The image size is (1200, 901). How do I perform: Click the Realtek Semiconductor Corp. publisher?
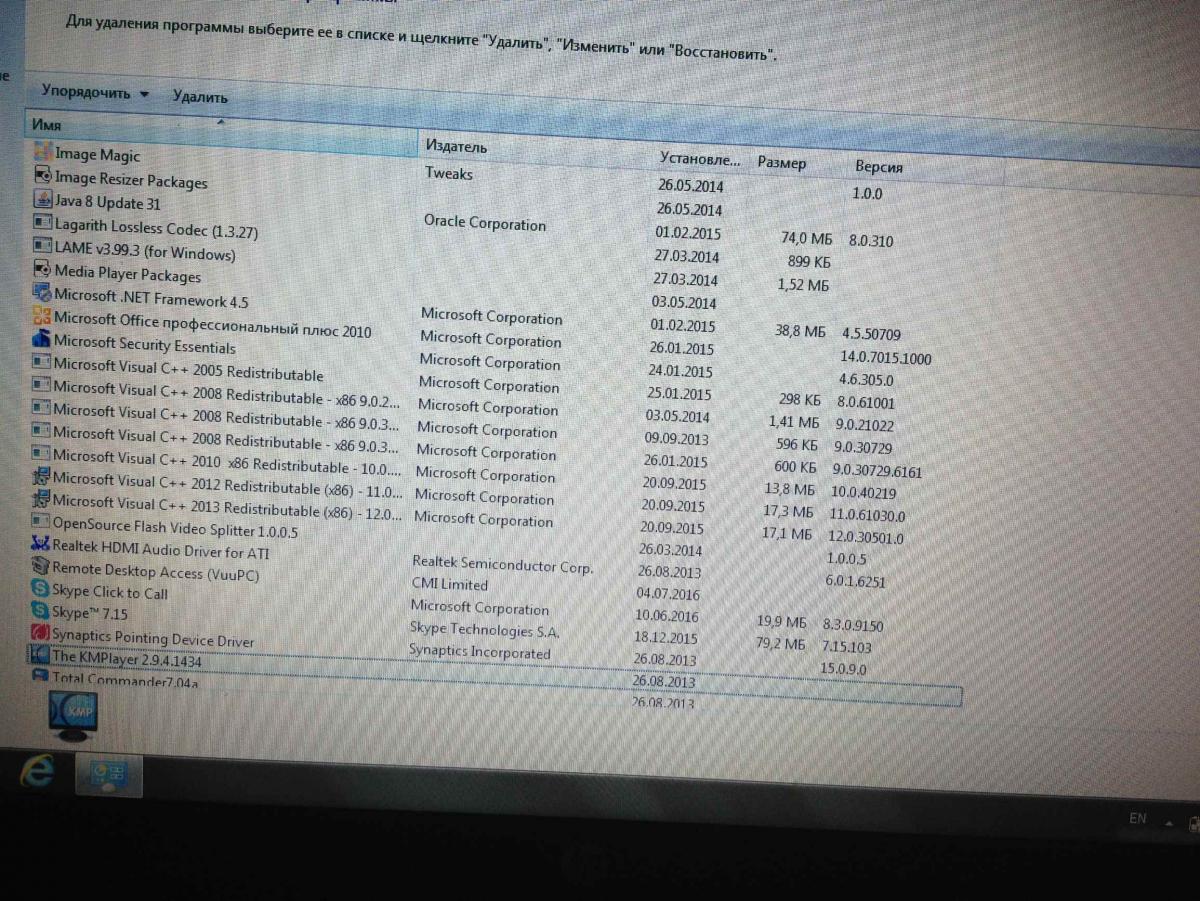[x=502, y=564]
